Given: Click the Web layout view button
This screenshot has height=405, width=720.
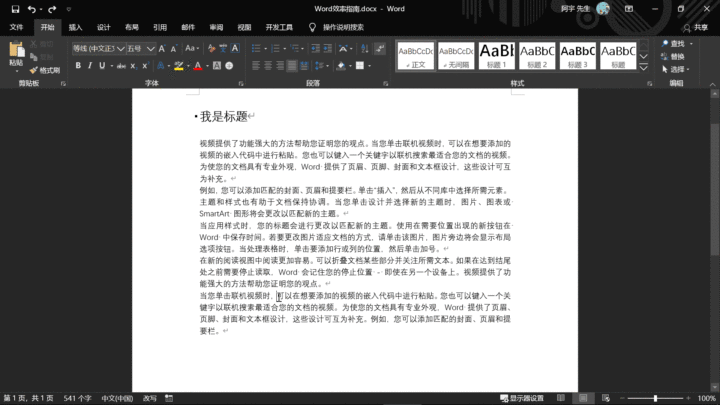Looking at the screenshot, I should click(x=606, y=398).
